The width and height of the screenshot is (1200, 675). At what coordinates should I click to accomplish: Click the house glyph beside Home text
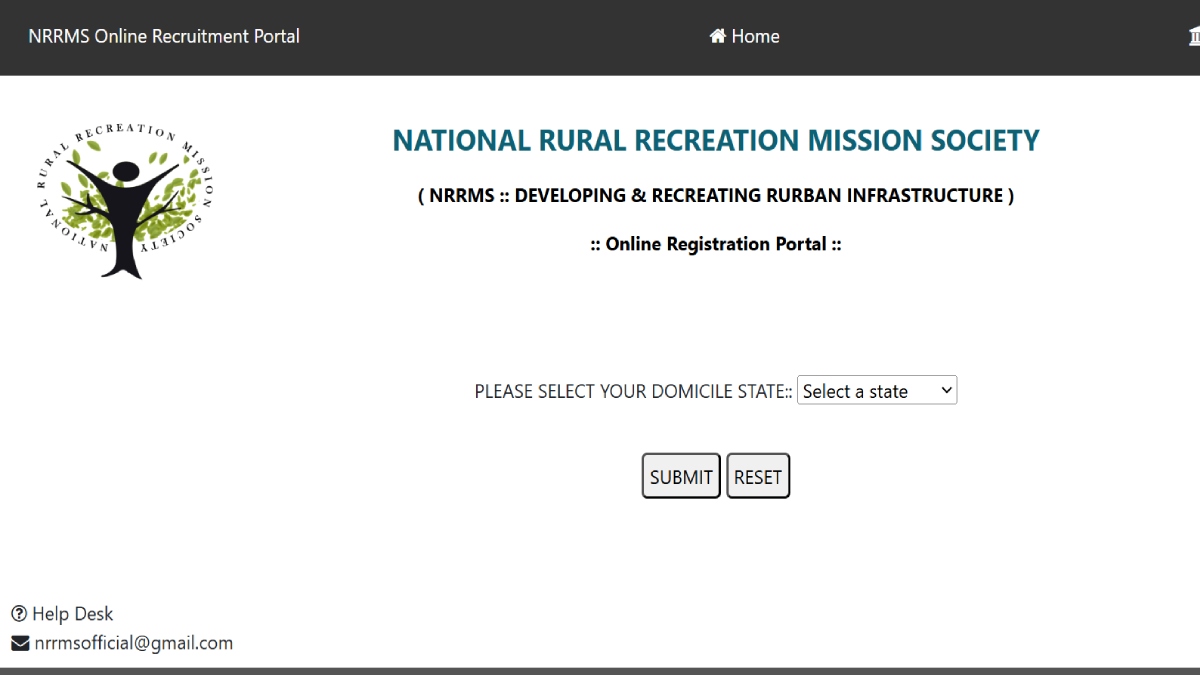(717, 35)
